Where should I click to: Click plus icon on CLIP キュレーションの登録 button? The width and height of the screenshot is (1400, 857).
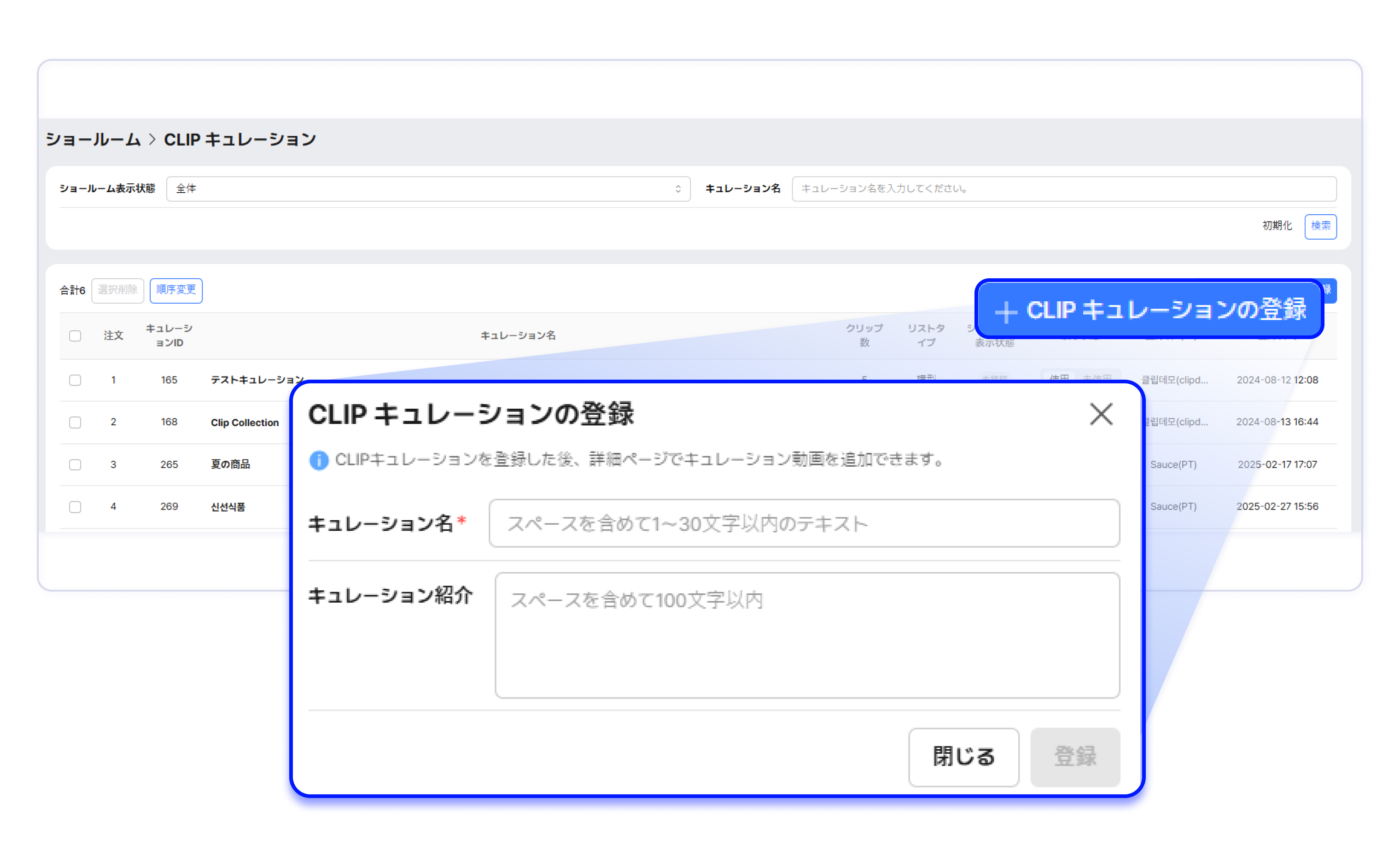point(1006,311)
